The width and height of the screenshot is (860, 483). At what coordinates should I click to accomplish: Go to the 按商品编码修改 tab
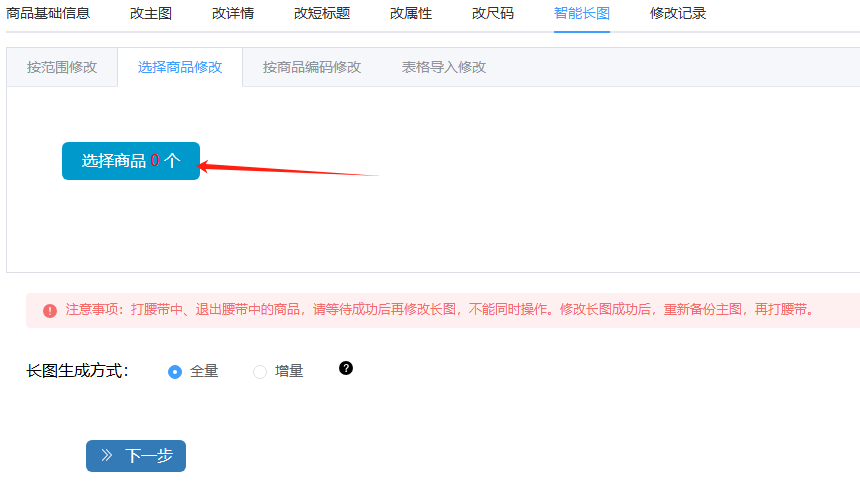312,67
